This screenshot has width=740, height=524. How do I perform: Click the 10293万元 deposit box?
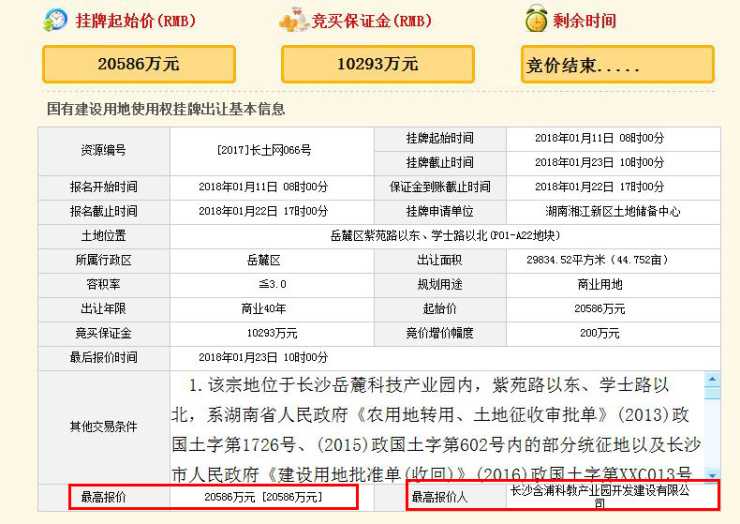378,64
